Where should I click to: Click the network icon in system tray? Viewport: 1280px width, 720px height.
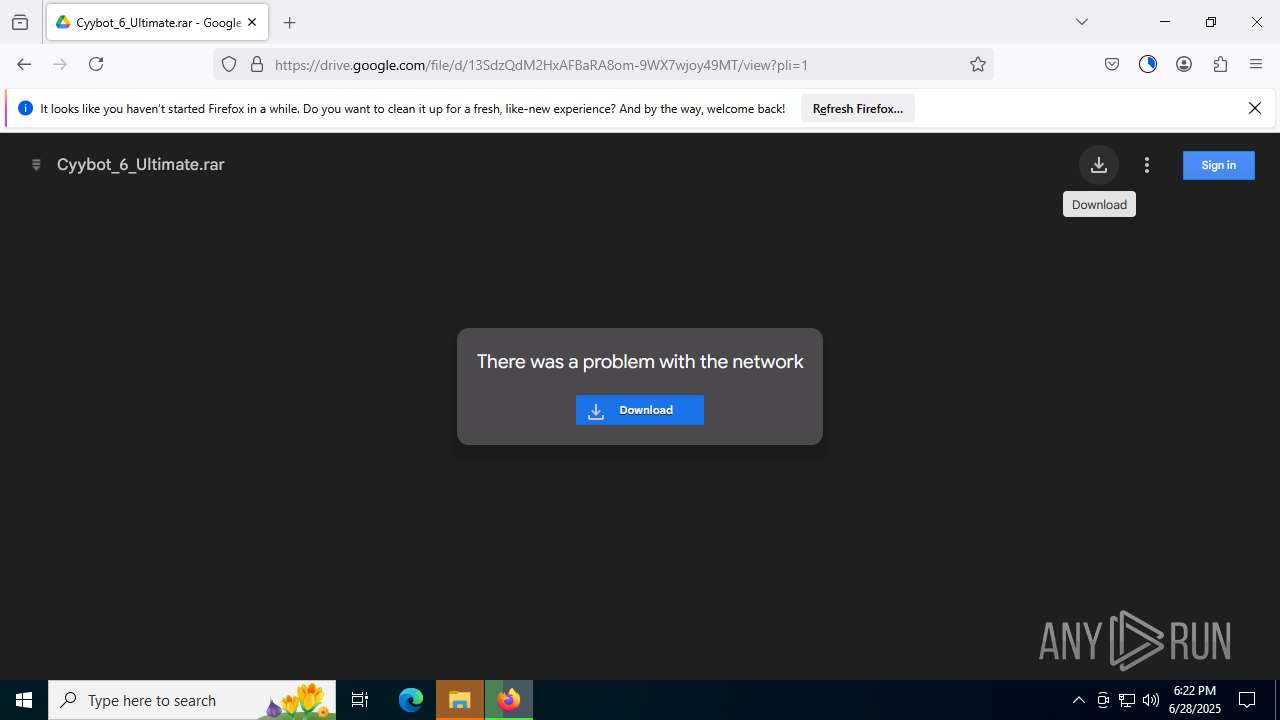tap(1127, 700)
